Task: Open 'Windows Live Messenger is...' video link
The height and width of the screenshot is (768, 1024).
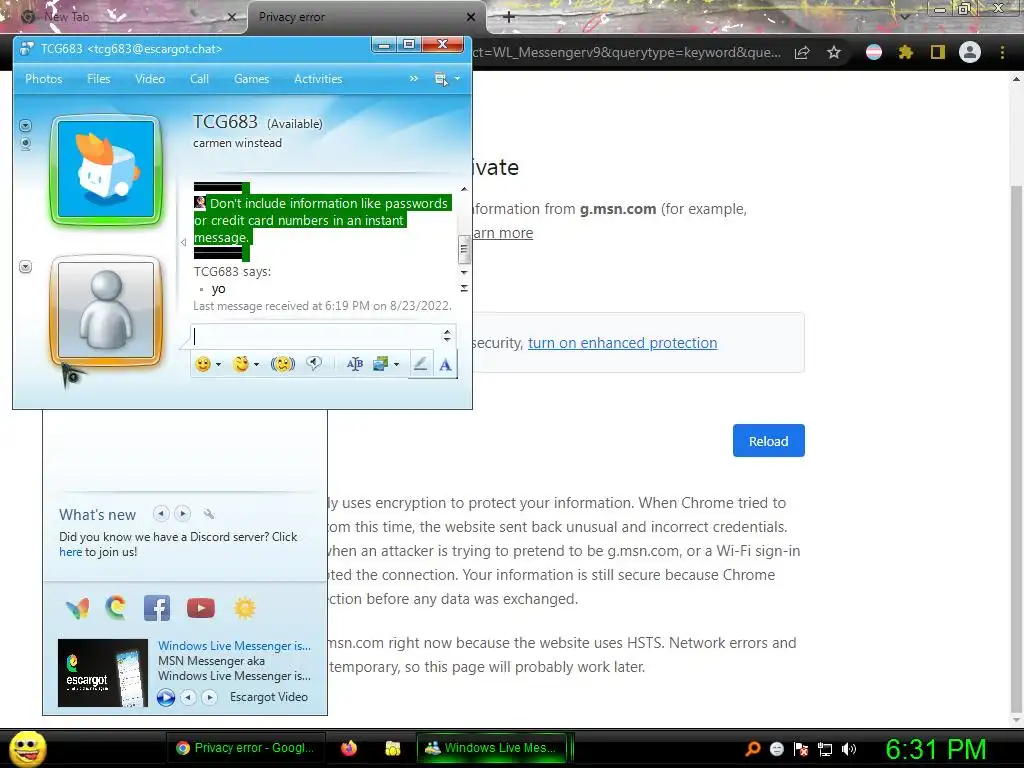Action: pos(234,646)
